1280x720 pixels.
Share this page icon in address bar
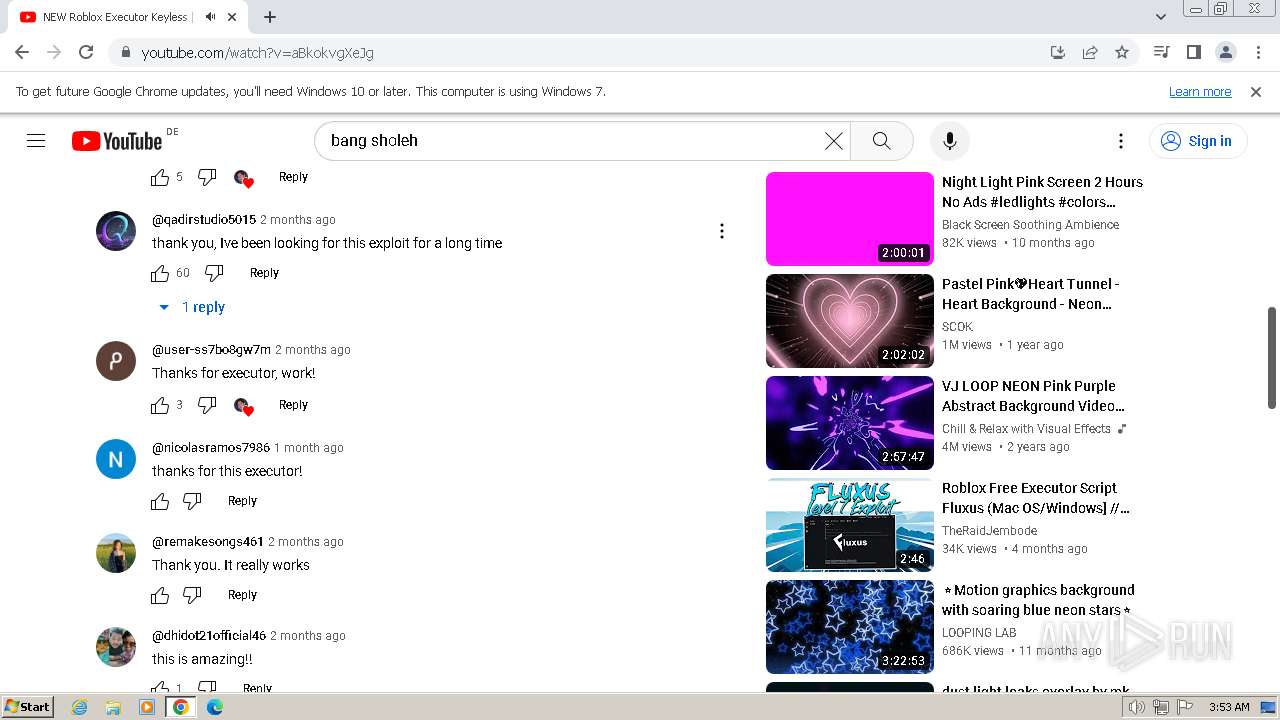point(1090,52)
